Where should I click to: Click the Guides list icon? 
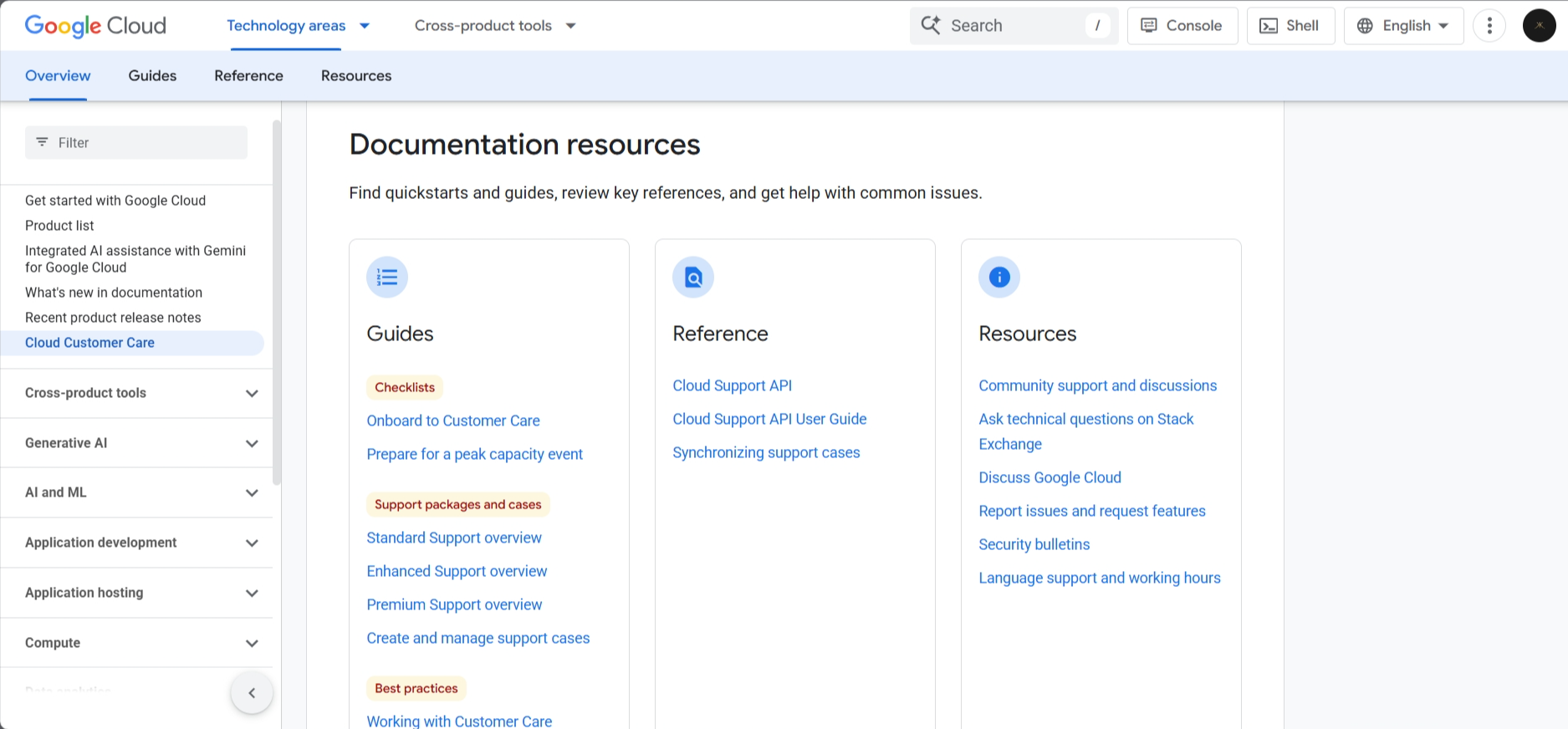387,278
